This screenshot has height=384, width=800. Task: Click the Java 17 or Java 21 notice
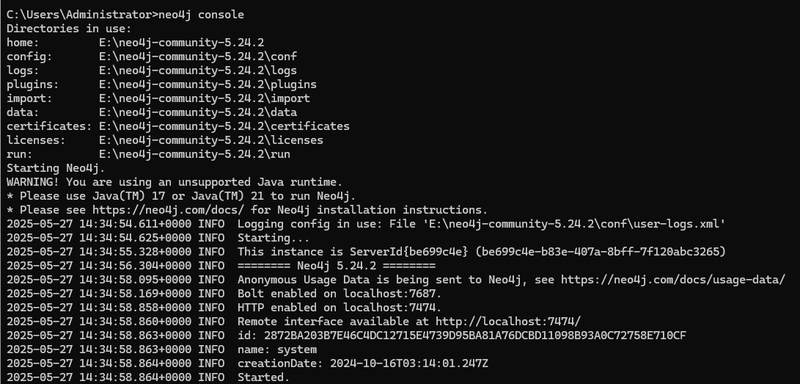[181, 196]
